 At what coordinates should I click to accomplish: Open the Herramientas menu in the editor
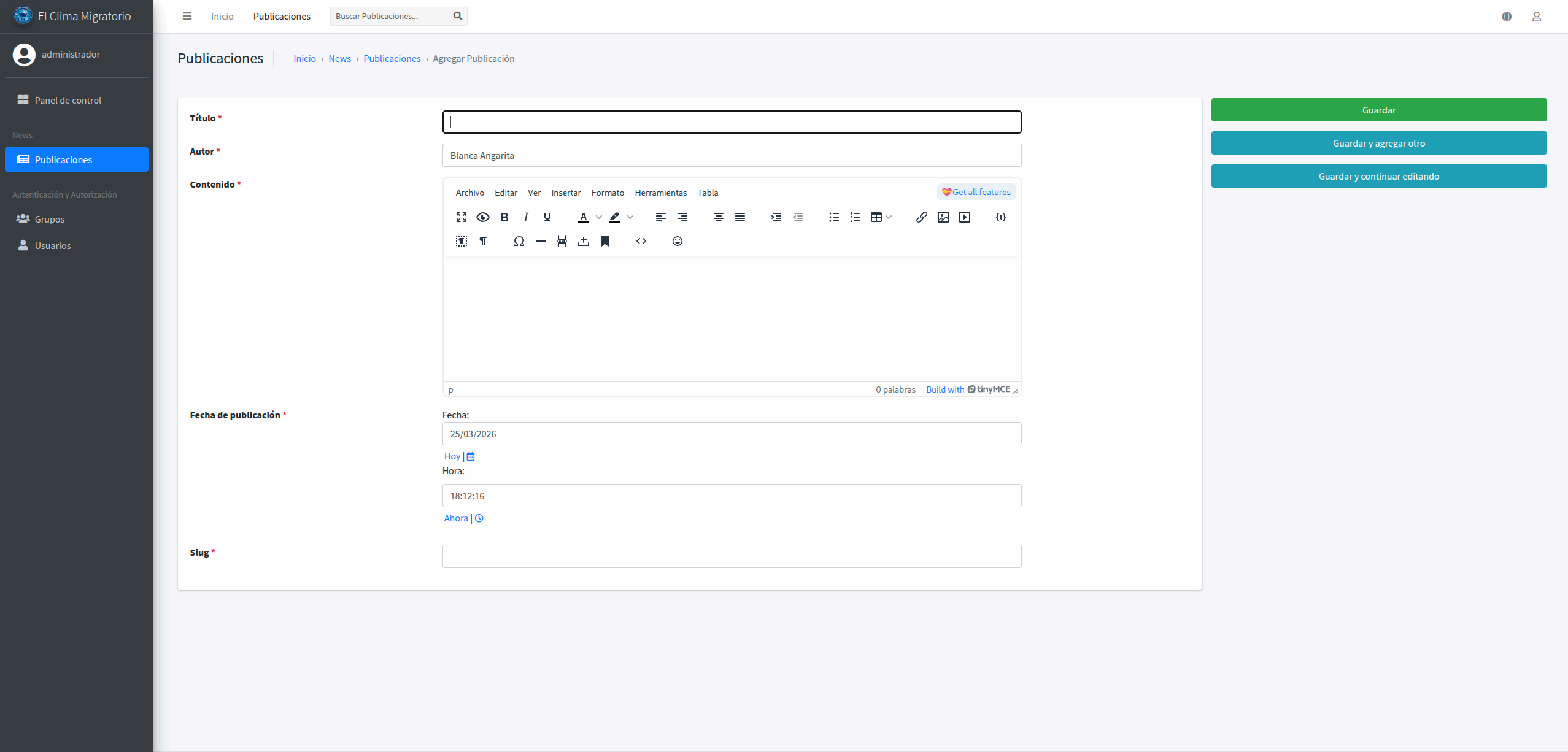coord(660,193)
